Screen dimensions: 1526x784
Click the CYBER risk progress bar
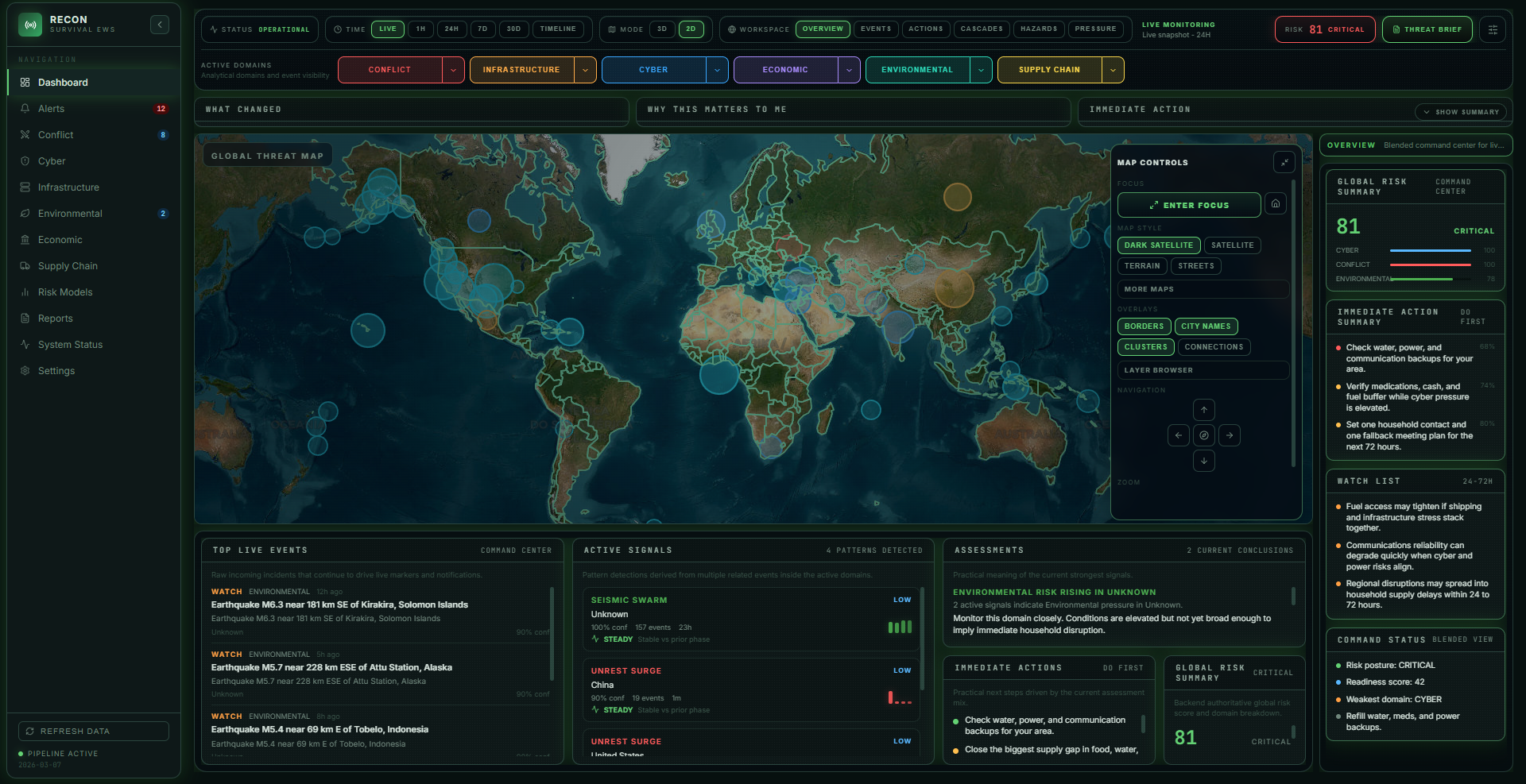click(1430, 251)
